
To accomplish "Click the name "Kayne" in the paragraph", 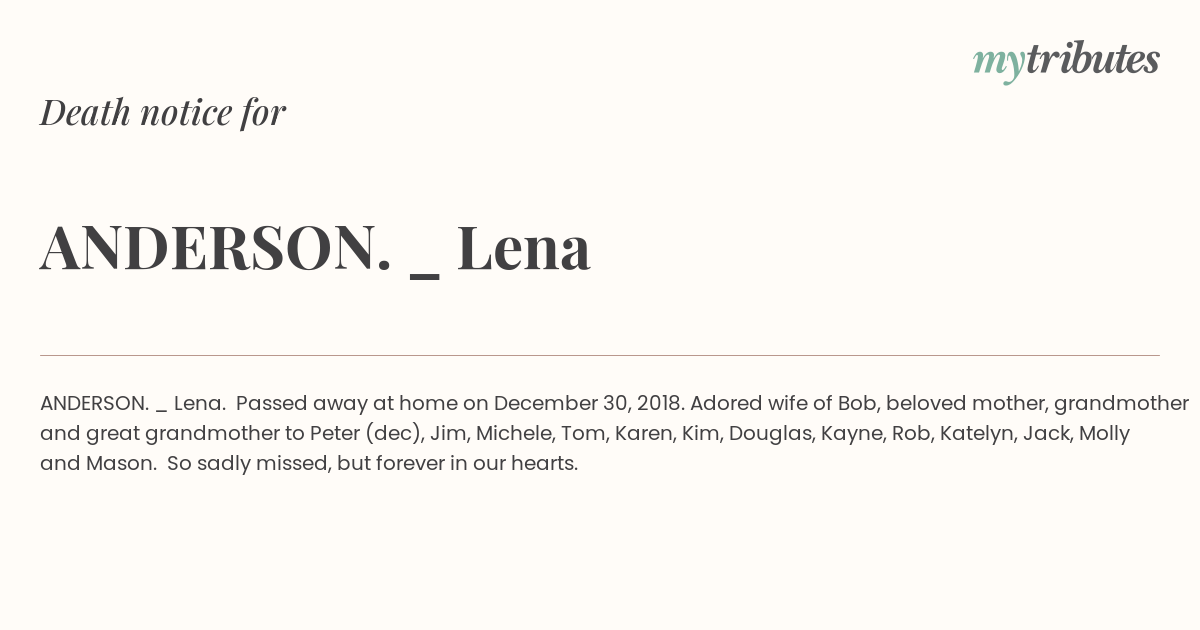I will click(850, 434).
